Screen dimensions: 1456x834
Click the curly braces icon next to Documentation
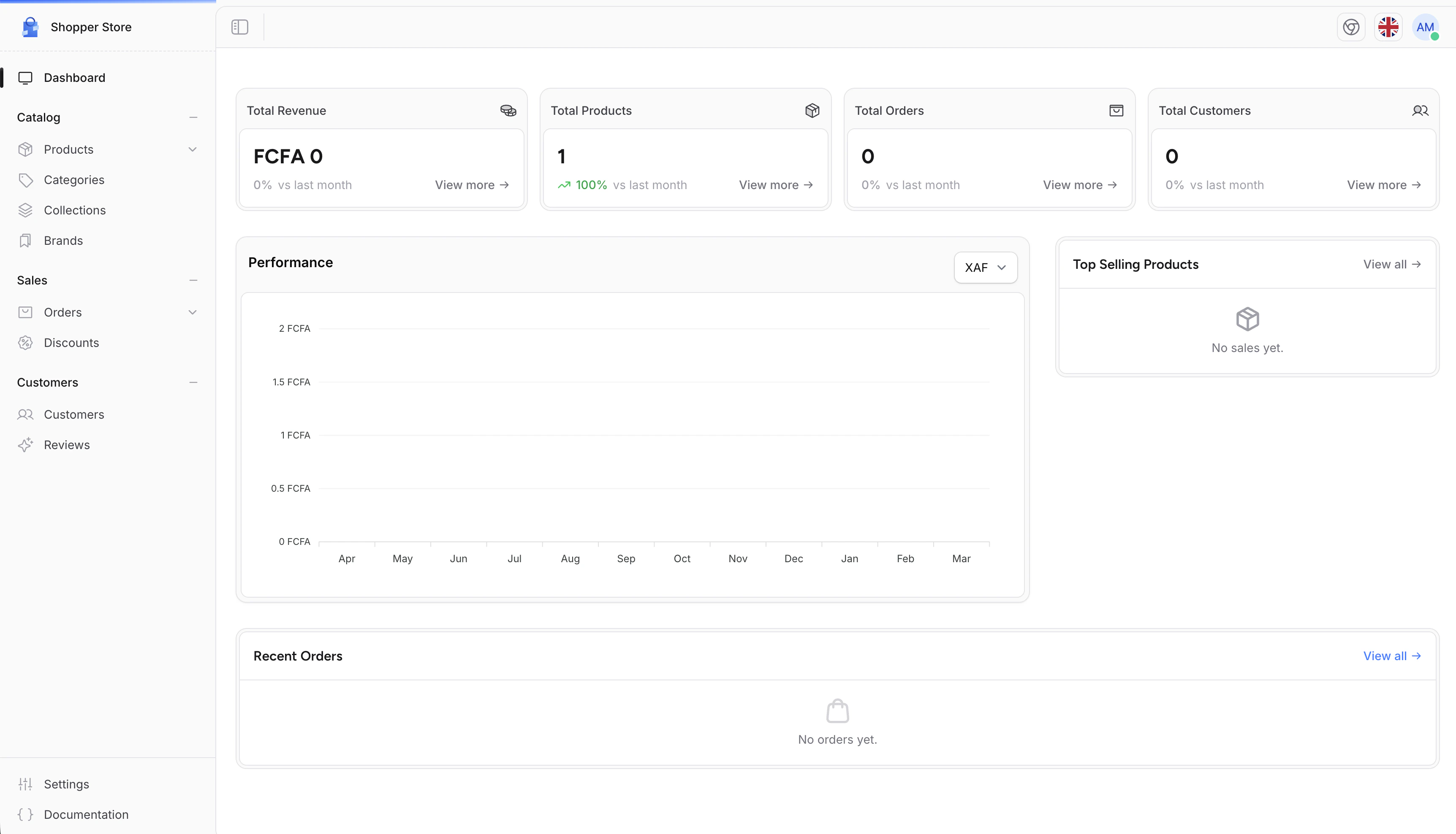(x=26, y=814)
